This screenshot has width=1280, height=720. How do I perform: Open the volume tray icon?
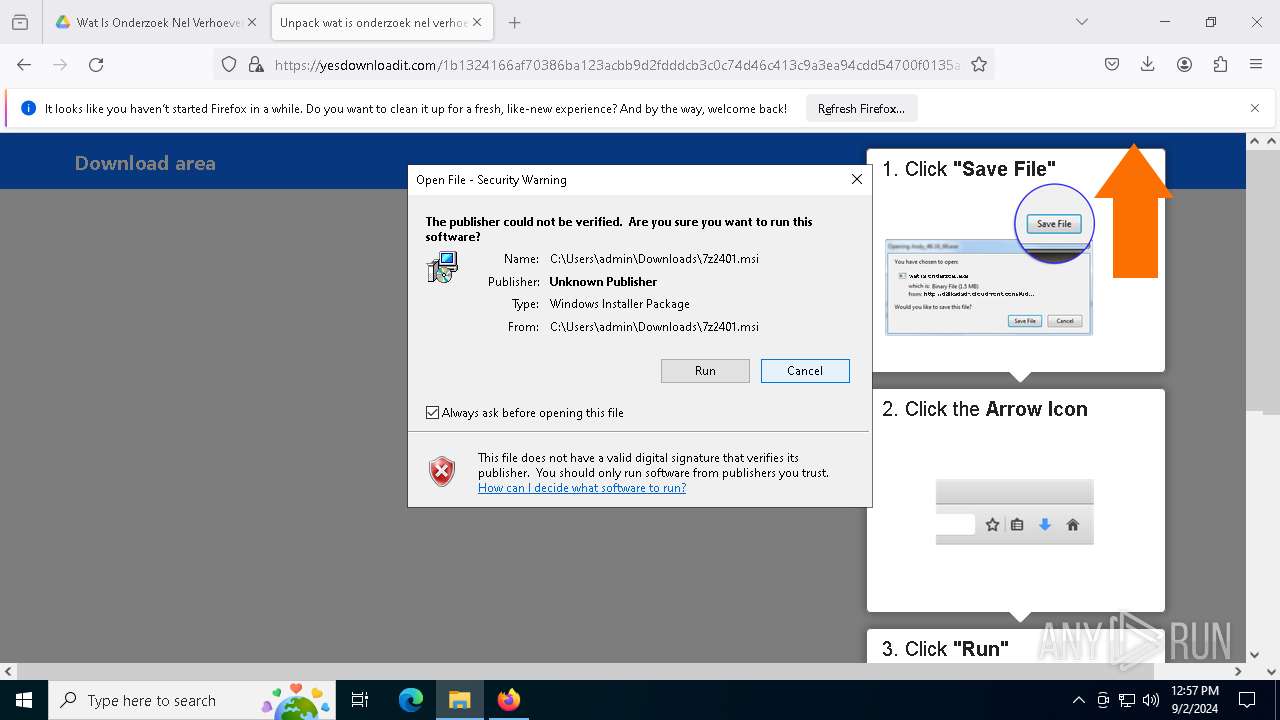1151,700
